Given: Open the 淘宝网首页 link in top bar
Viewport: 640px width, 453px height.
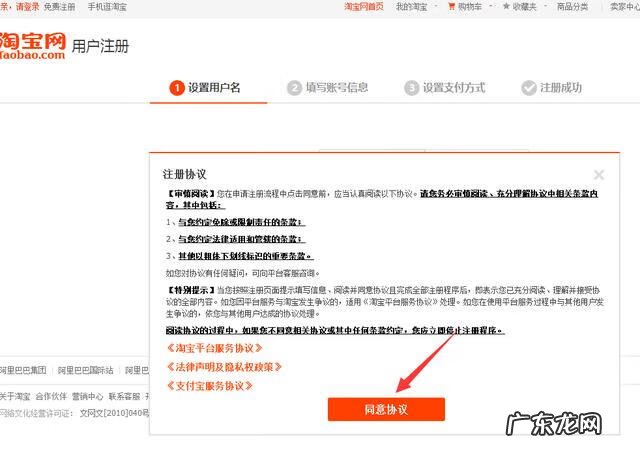Looking at the screenshot, I should [x=364, y=7].
